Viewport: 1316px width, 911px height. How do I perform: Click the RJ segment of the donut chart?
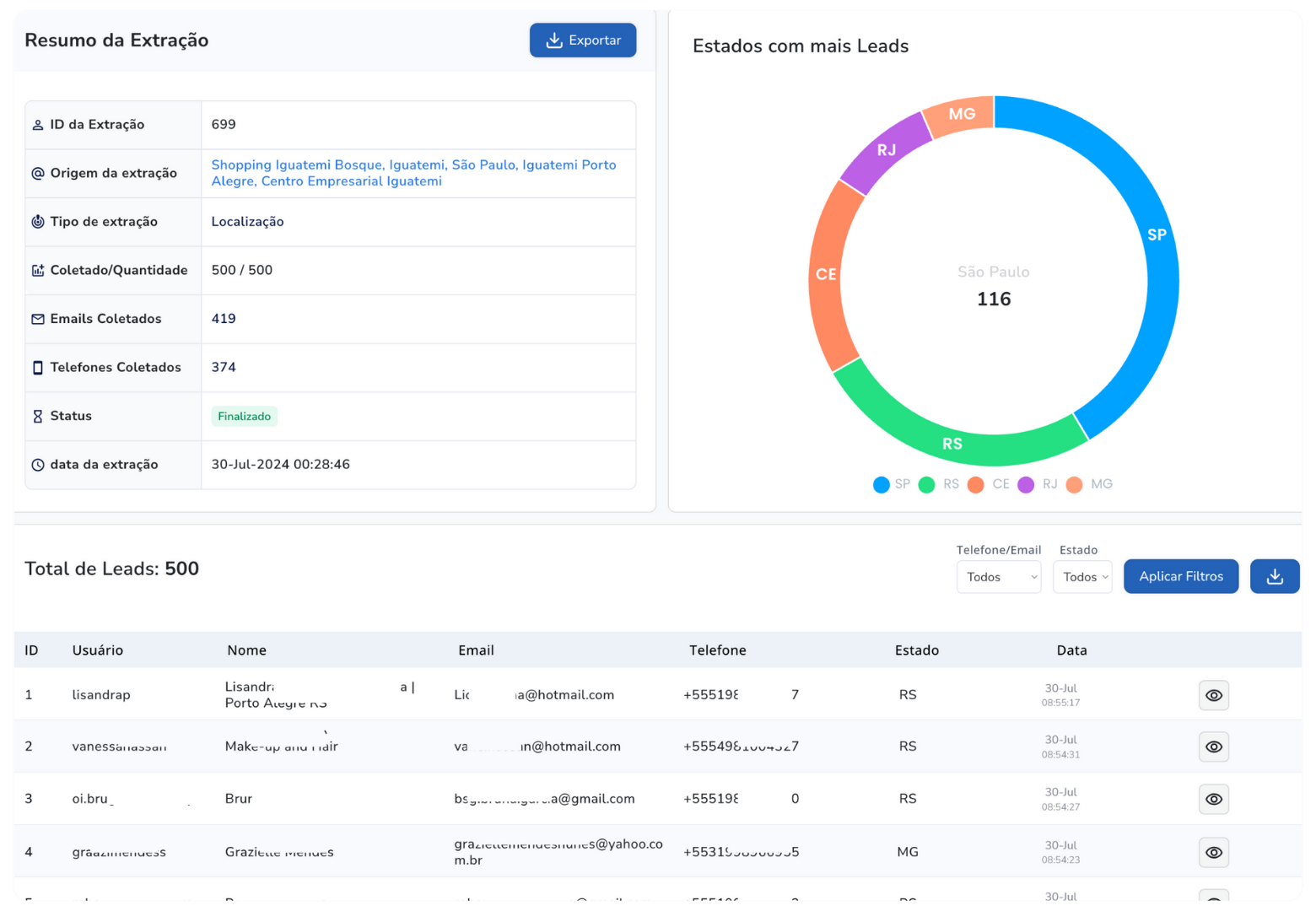pyautogui.click(x=886, y=150)
